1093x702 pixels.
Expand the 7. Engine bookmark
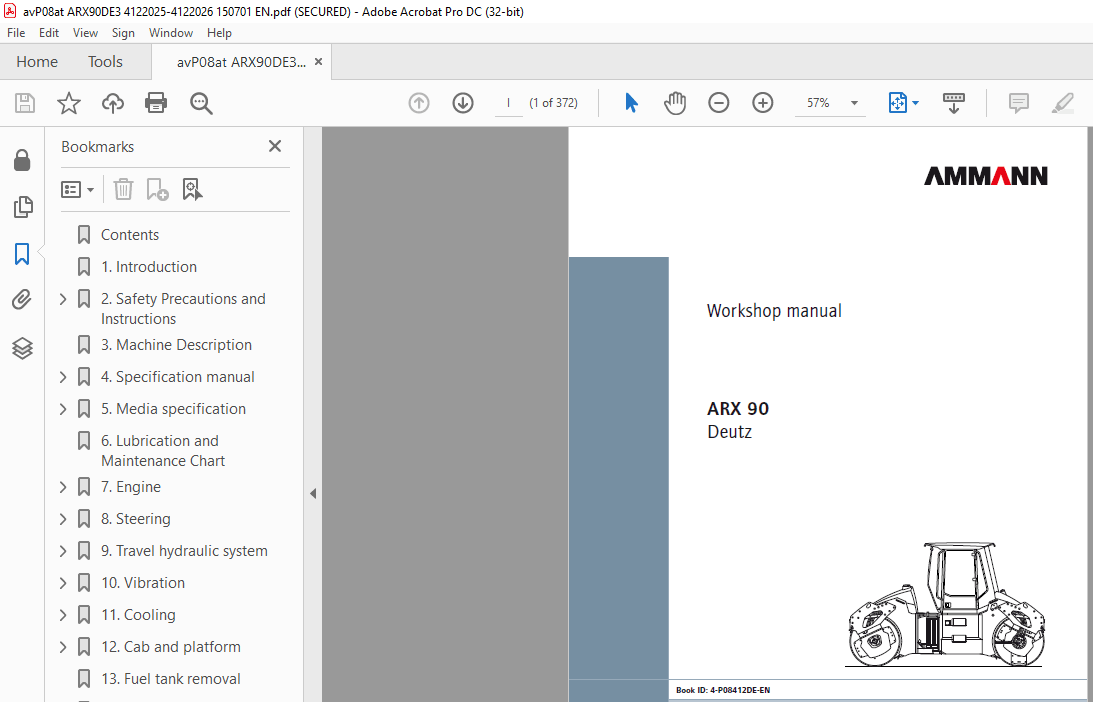(63, 487)
